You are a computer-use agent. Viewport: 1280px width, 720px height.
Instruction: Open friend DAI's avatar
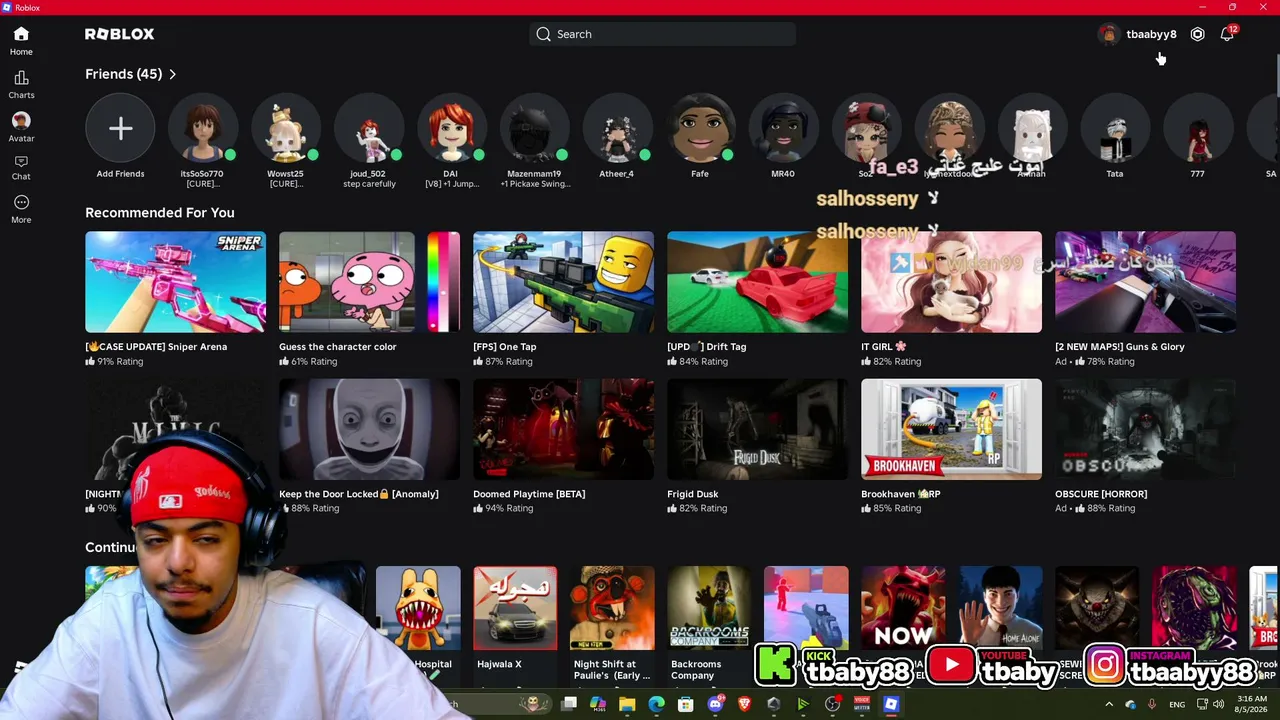[452, 128]
